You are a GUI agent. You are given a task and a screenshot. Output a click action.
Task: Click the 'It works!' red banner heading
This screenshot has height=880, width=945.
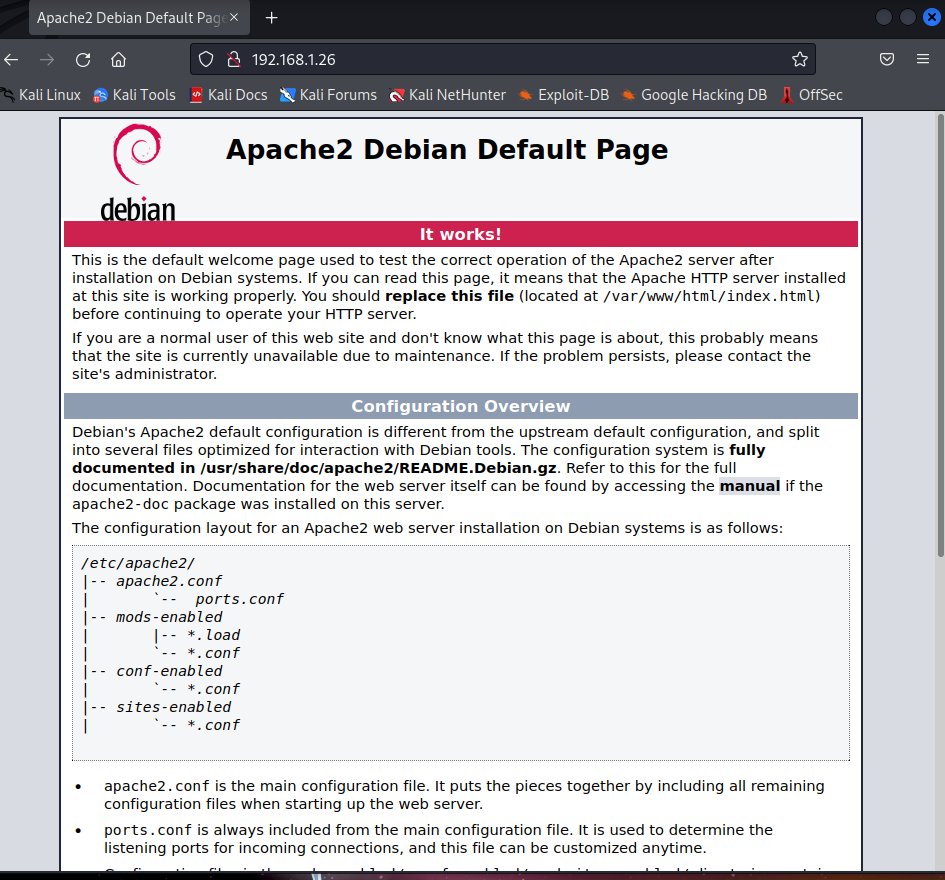(460, 234)
